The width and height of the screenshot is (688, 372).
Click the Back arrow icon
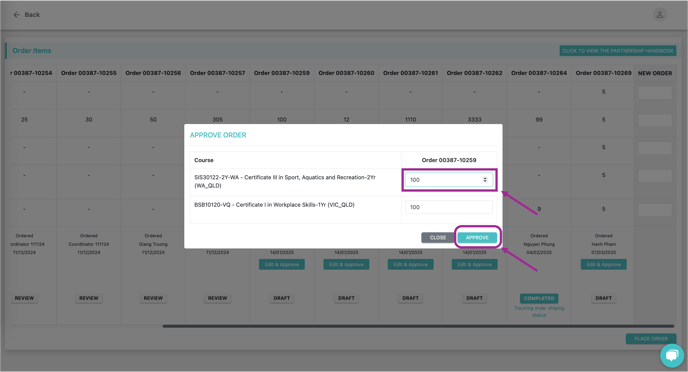(17, 14)
